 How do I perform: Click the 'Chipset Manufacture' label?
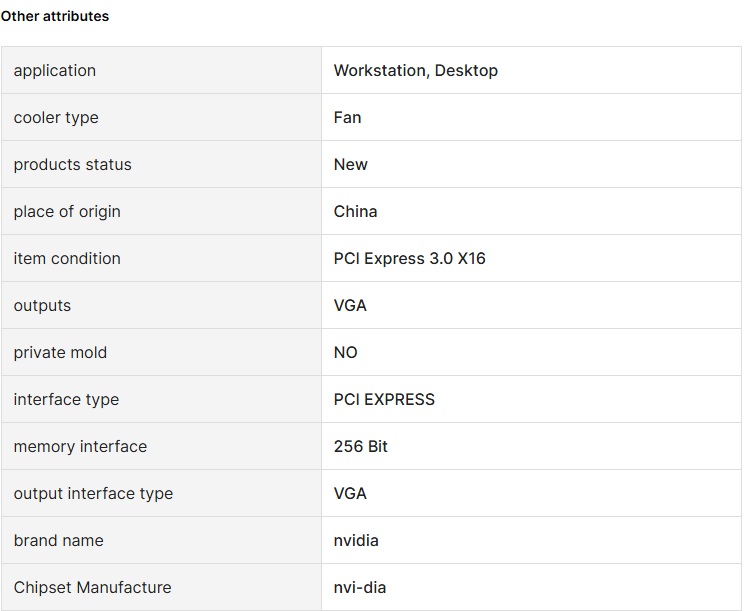(x=92, y=587)
